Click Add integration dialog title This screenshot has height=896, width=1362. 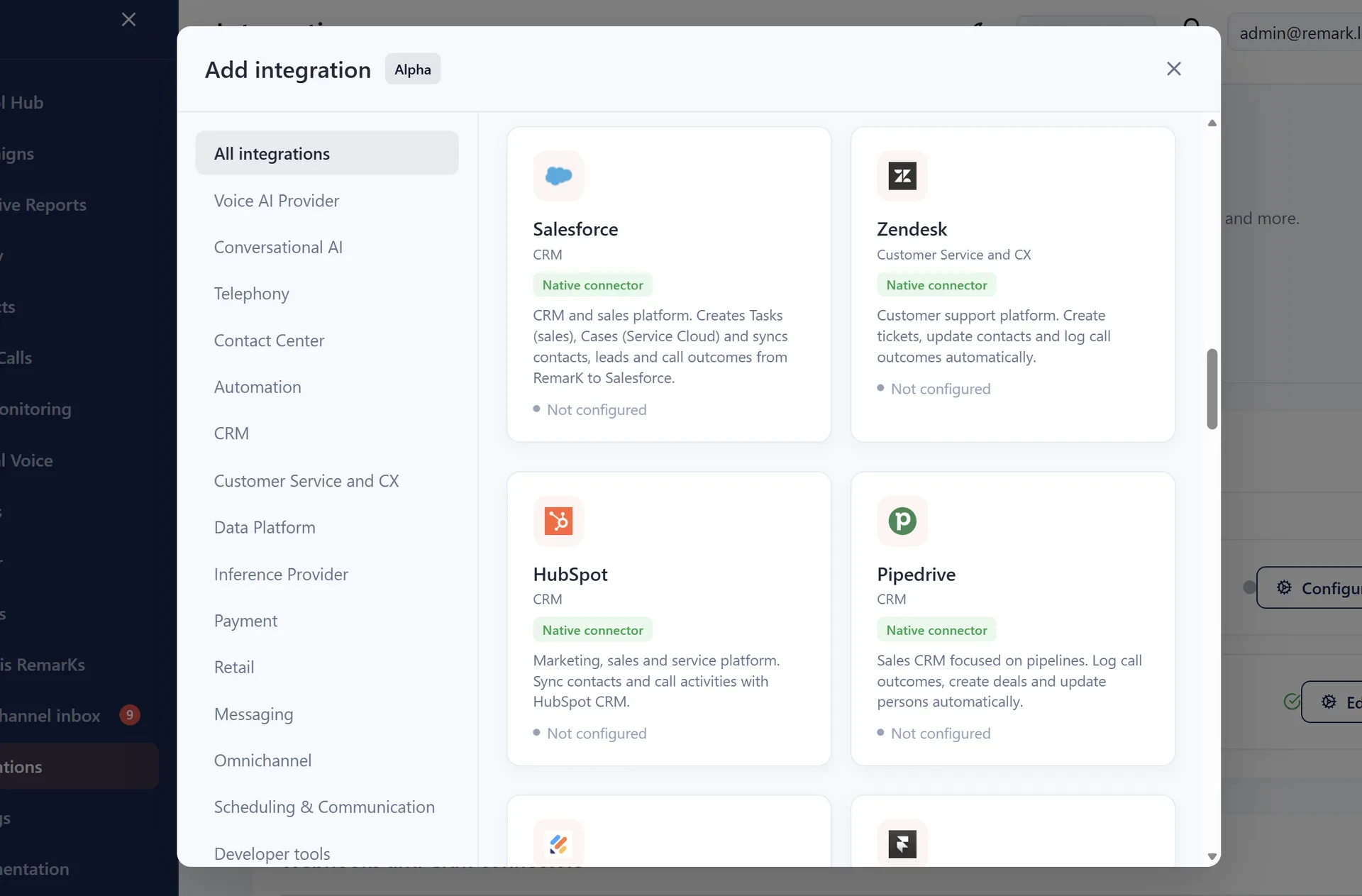coord(288,70)
